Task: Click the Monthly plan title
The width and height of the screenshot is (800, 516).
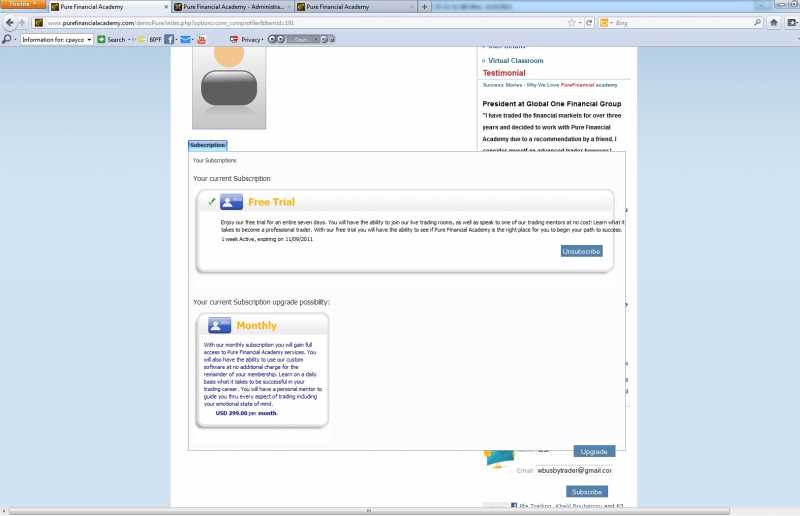Action: (257, 326)
